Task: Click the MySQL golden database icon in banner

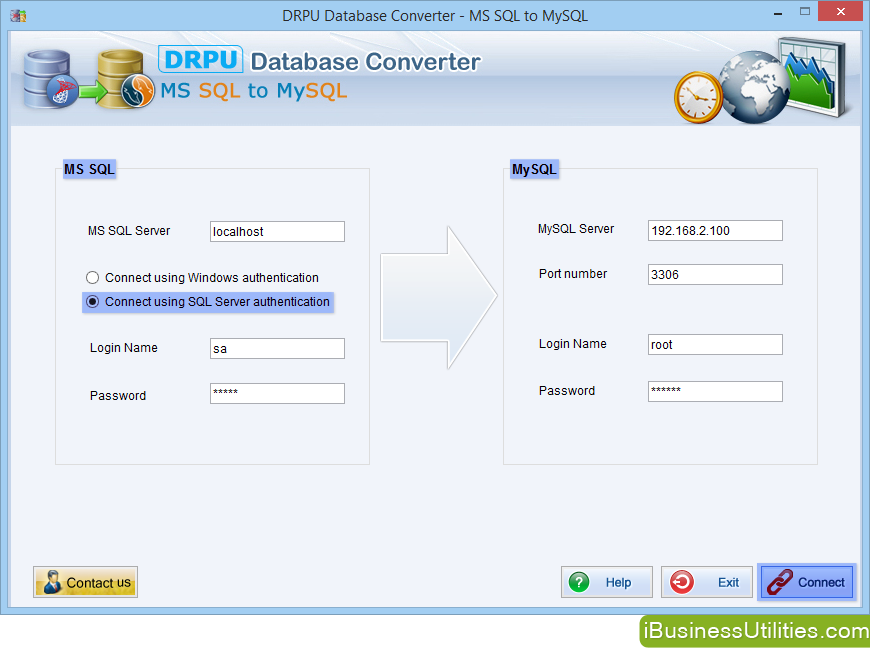Action: (x=126, y=79)
